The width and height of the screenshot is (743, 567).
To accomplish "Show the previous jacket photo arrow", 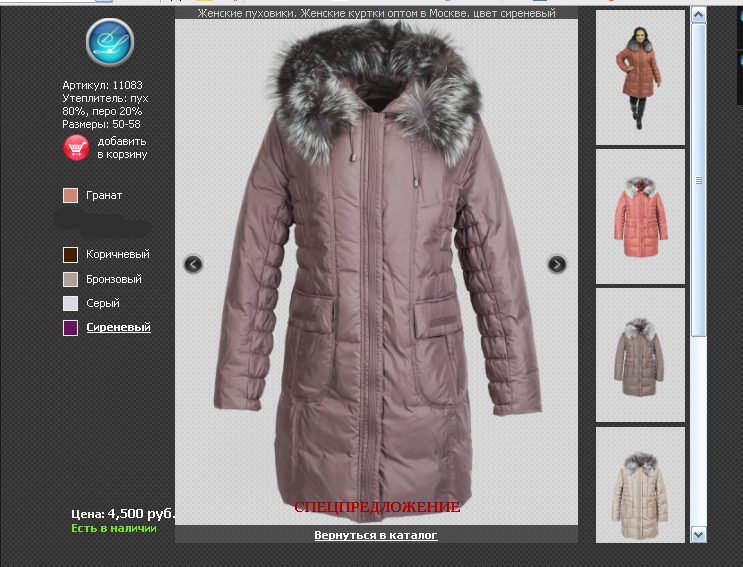I will click(194, 264).
